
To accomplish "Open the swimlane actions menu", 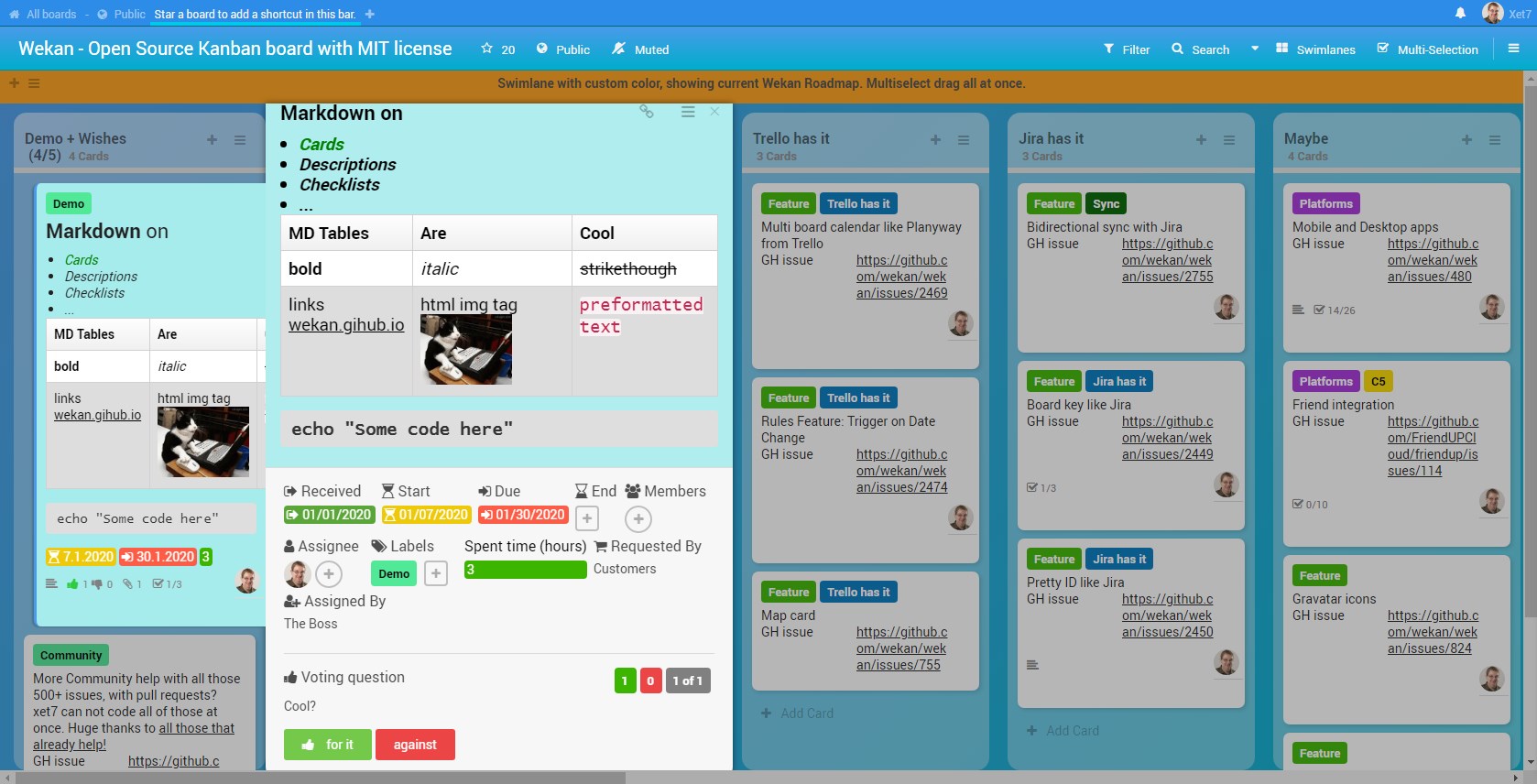I will (34, 83).
